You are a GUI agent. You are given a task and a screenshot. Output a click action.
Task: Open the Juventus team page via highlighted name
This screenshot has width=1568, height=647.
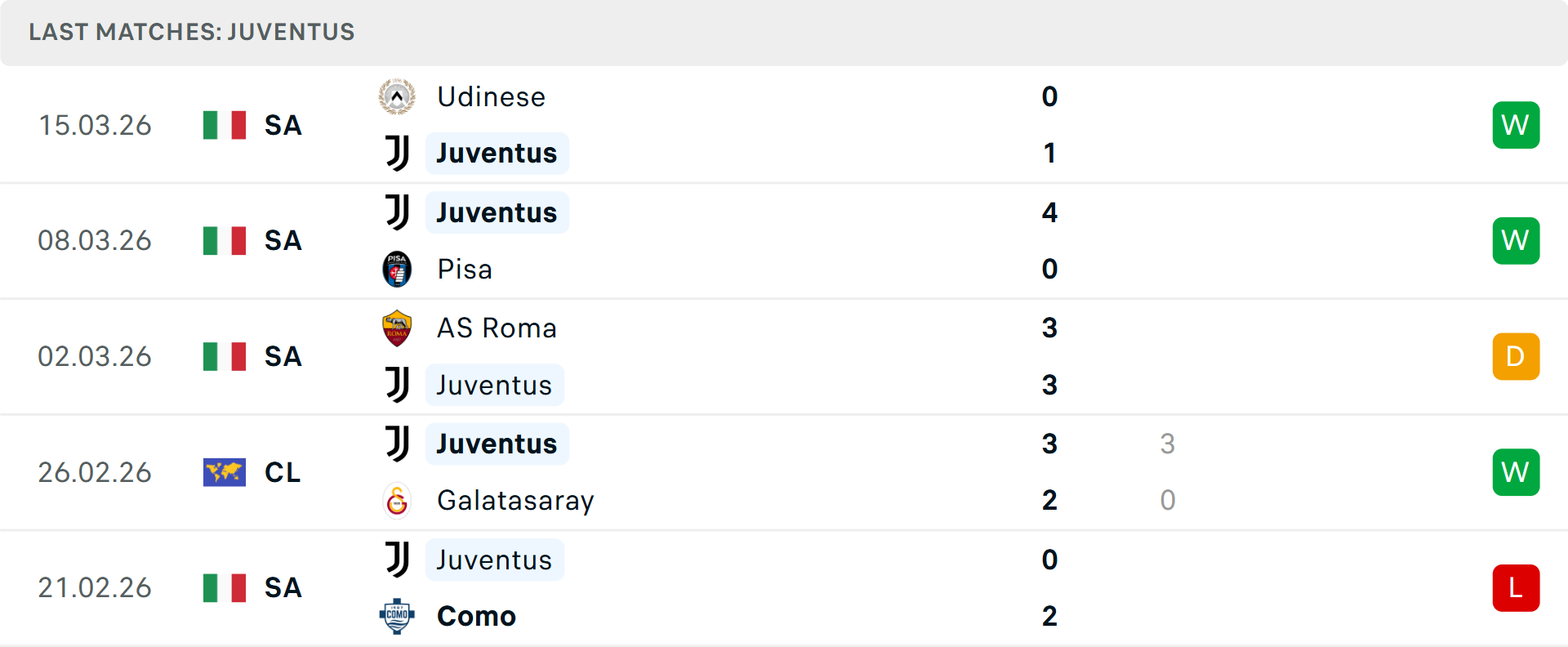pyautogui.click(x=497, y=153)
